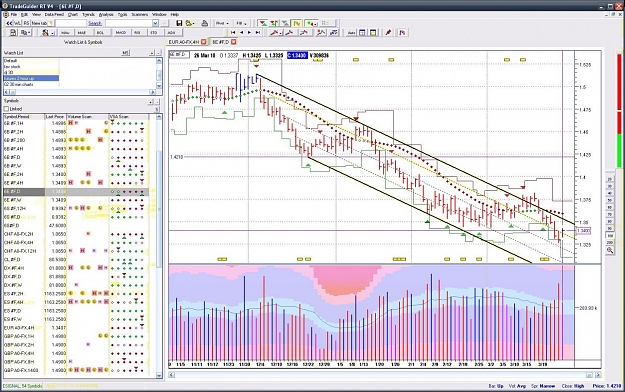
Task: Toggle the VSA signals with bar icon
Action: pyautogui.click(x=274, y=23)
